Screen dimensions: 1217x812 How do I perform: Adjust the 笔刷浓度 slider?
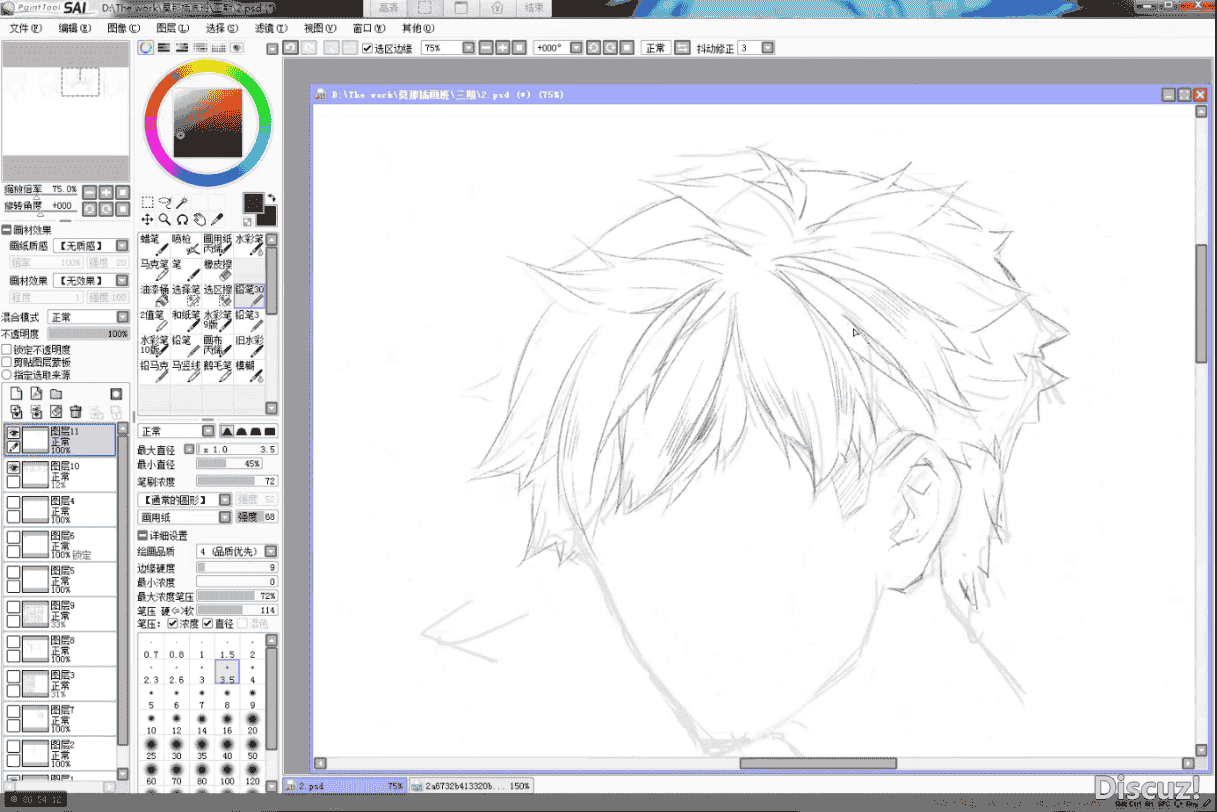[x=236, y=481]
